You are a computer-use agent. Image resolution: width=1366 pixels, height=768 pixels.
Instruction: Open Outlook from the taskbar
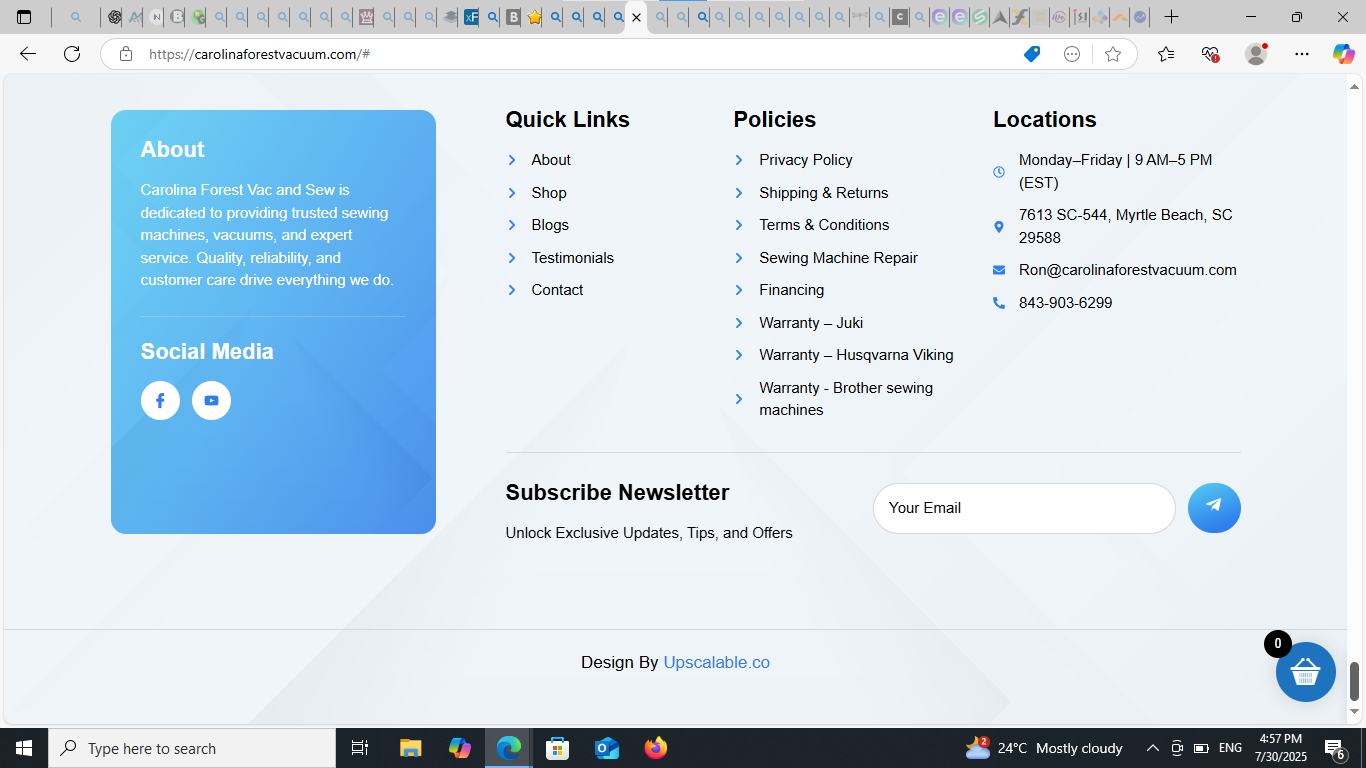(x=607, y=748)
